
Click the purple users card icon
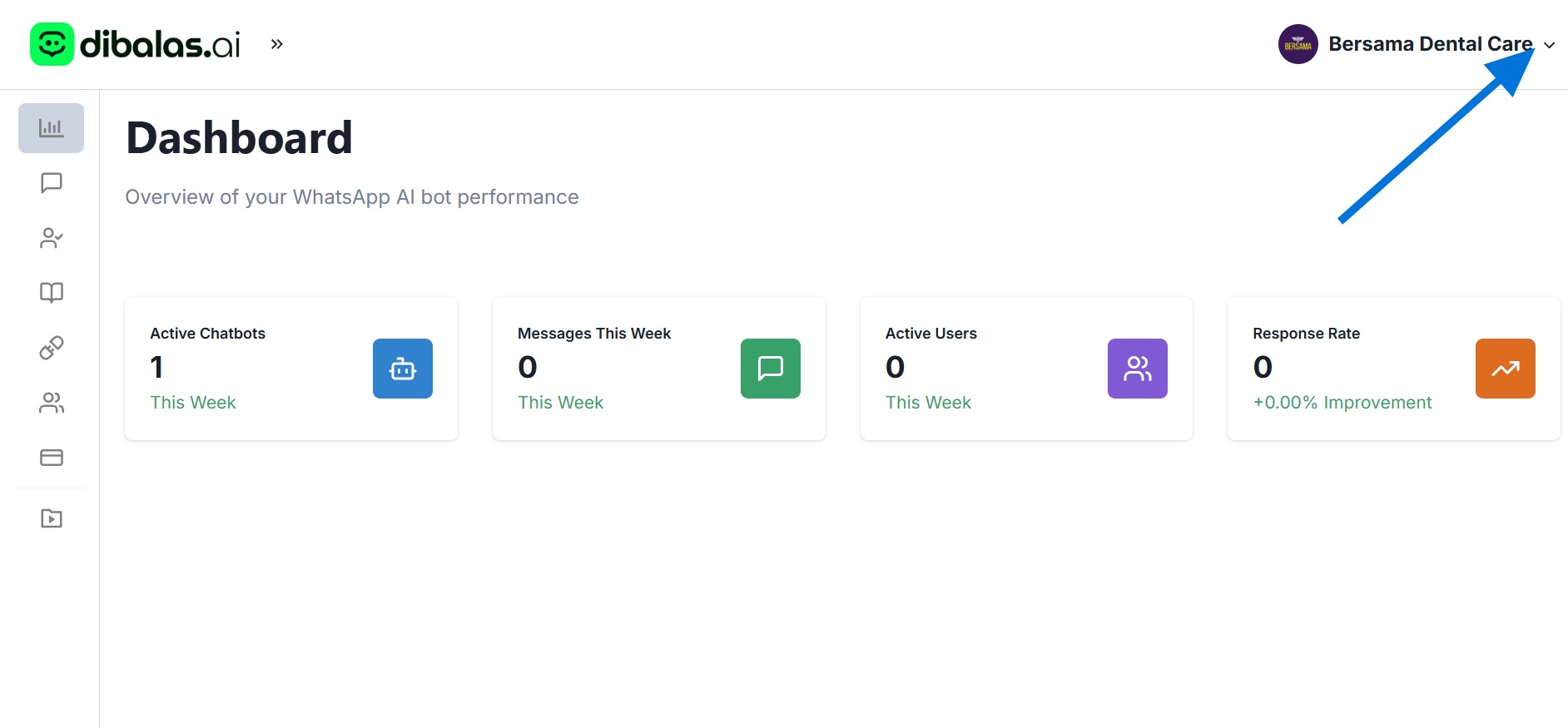pyautogui.click(x=1137, y=369)
